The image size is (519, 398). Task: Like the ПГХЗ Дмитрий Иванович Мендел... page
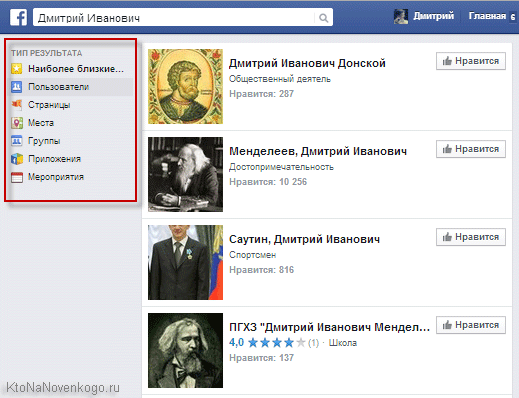(x=471, y=325)
